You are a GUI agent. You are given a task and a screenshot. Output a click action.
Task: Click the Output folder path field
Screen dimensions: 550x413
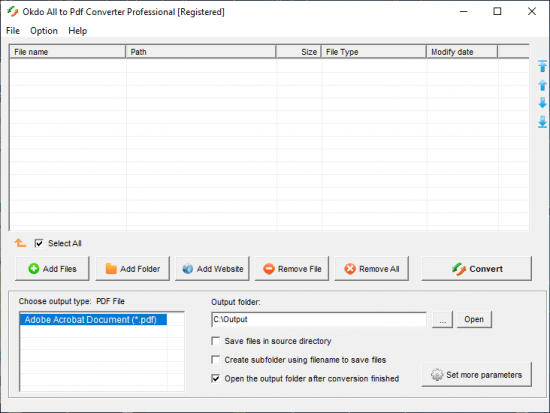(x=319, y=320)
